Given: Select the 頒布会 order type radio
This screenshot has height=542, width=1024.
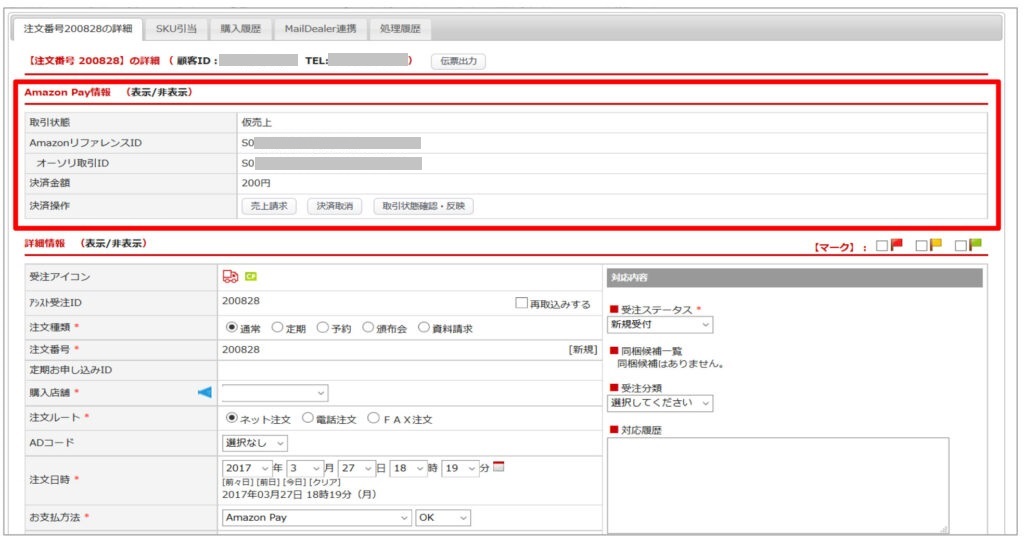Looking at the screenshot, I should coord(368,327).
